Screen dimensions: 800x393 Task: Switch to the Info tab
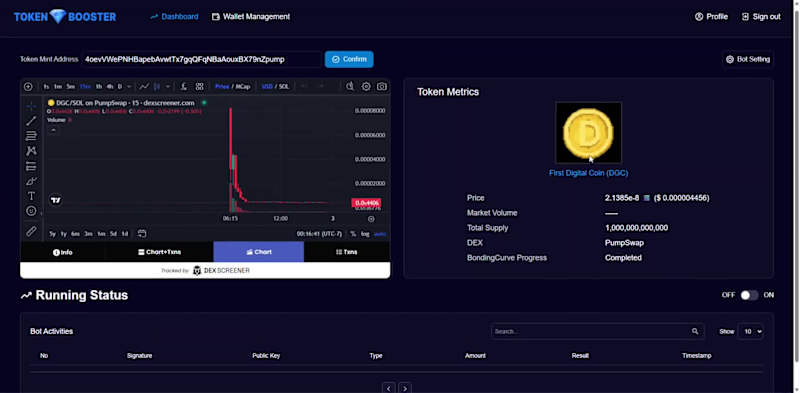point(63,252)
